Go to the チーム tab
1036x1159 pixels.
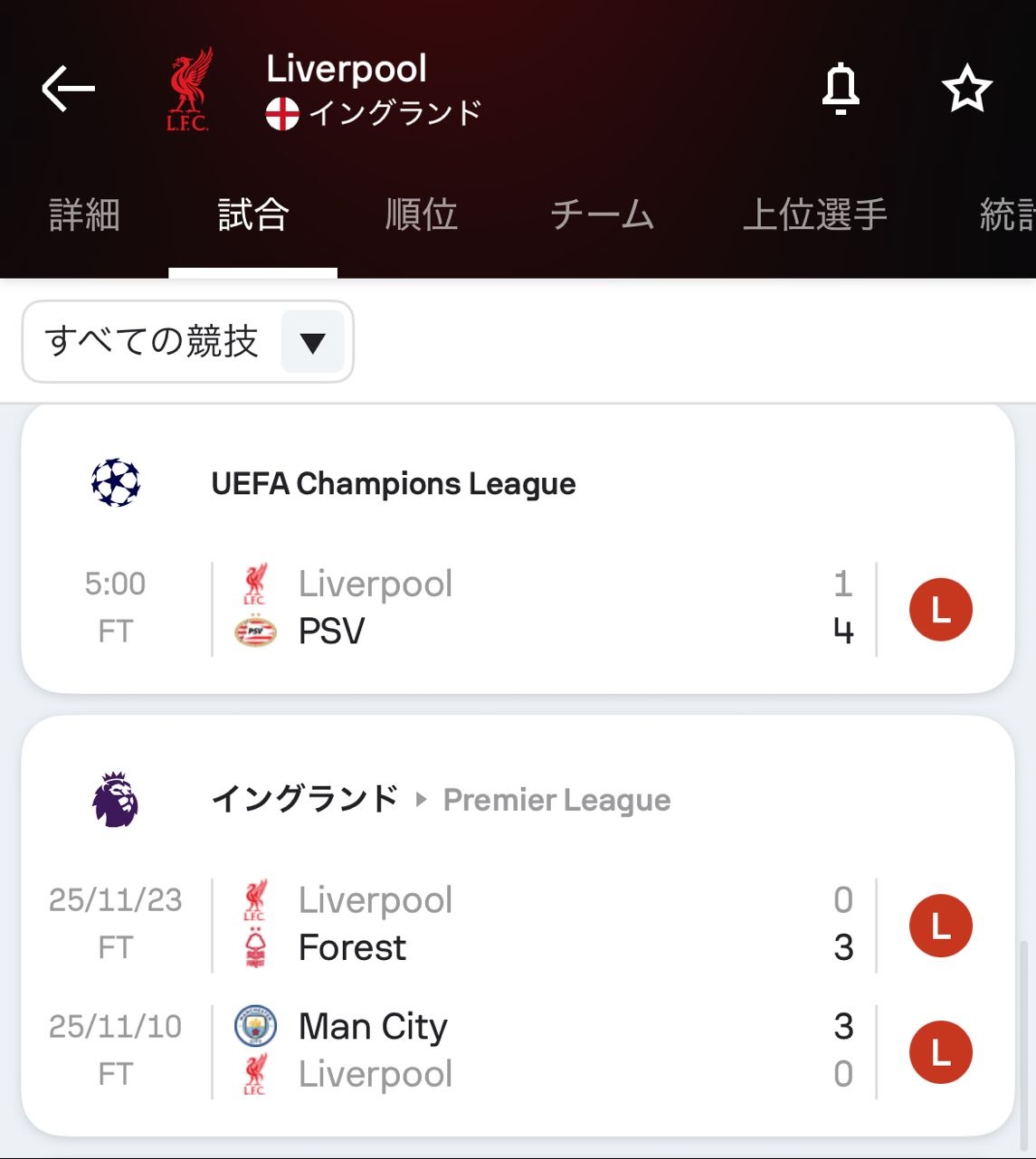602,215
